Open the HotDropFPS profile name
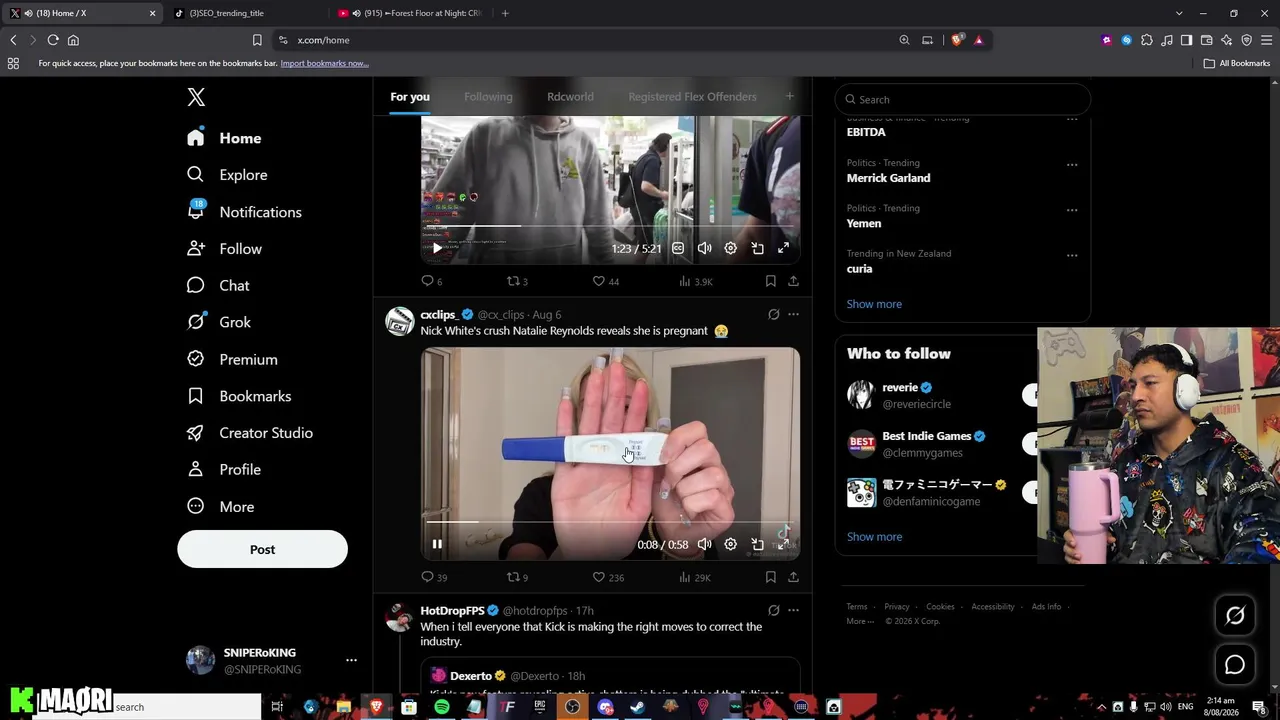Viewport: 1280px width, 720px height. [x=452, y=611]
